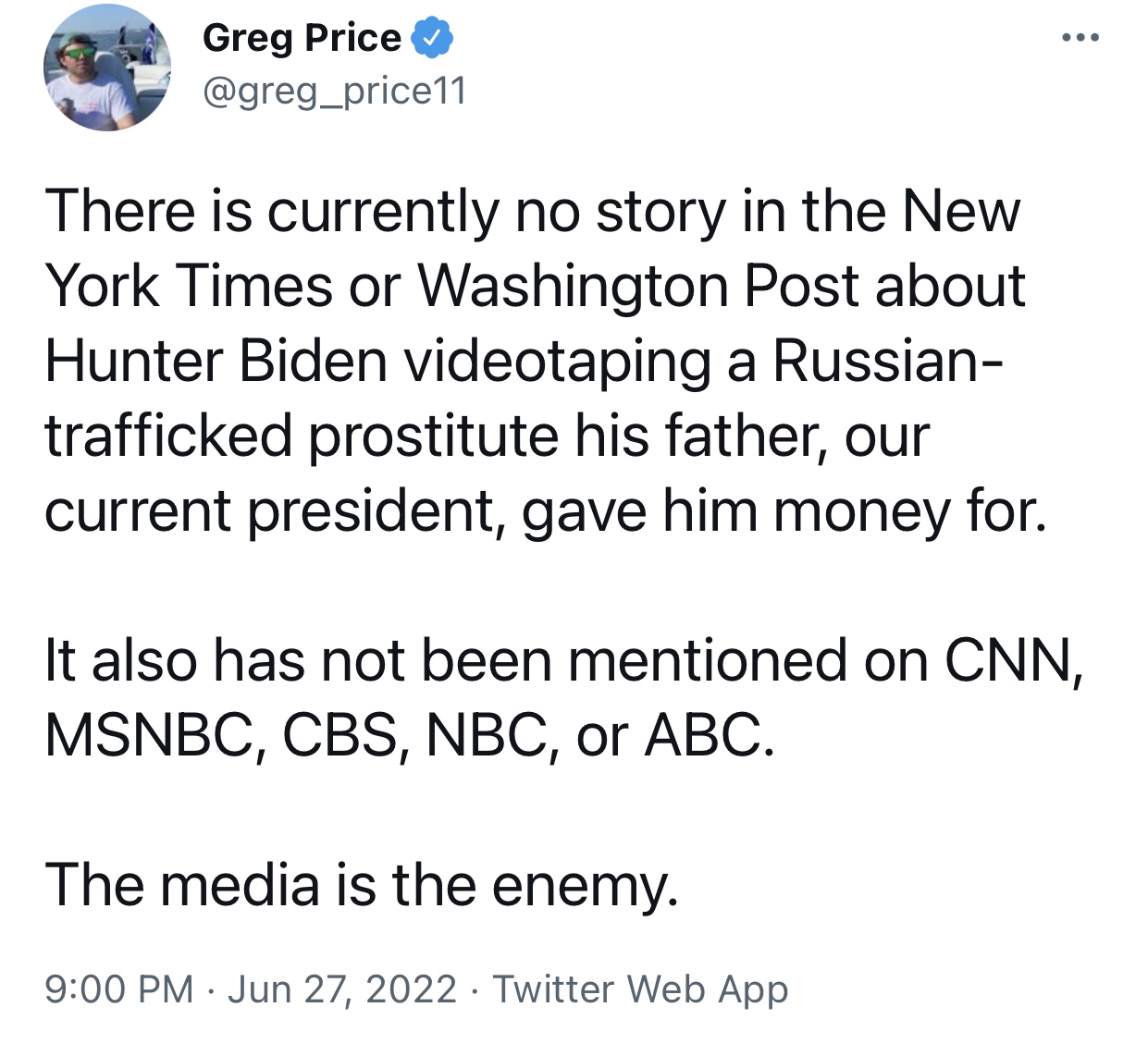The width and height of the screenshot is (1148, 1044).
Task: Click the blue verified badge
Action: 432,38
